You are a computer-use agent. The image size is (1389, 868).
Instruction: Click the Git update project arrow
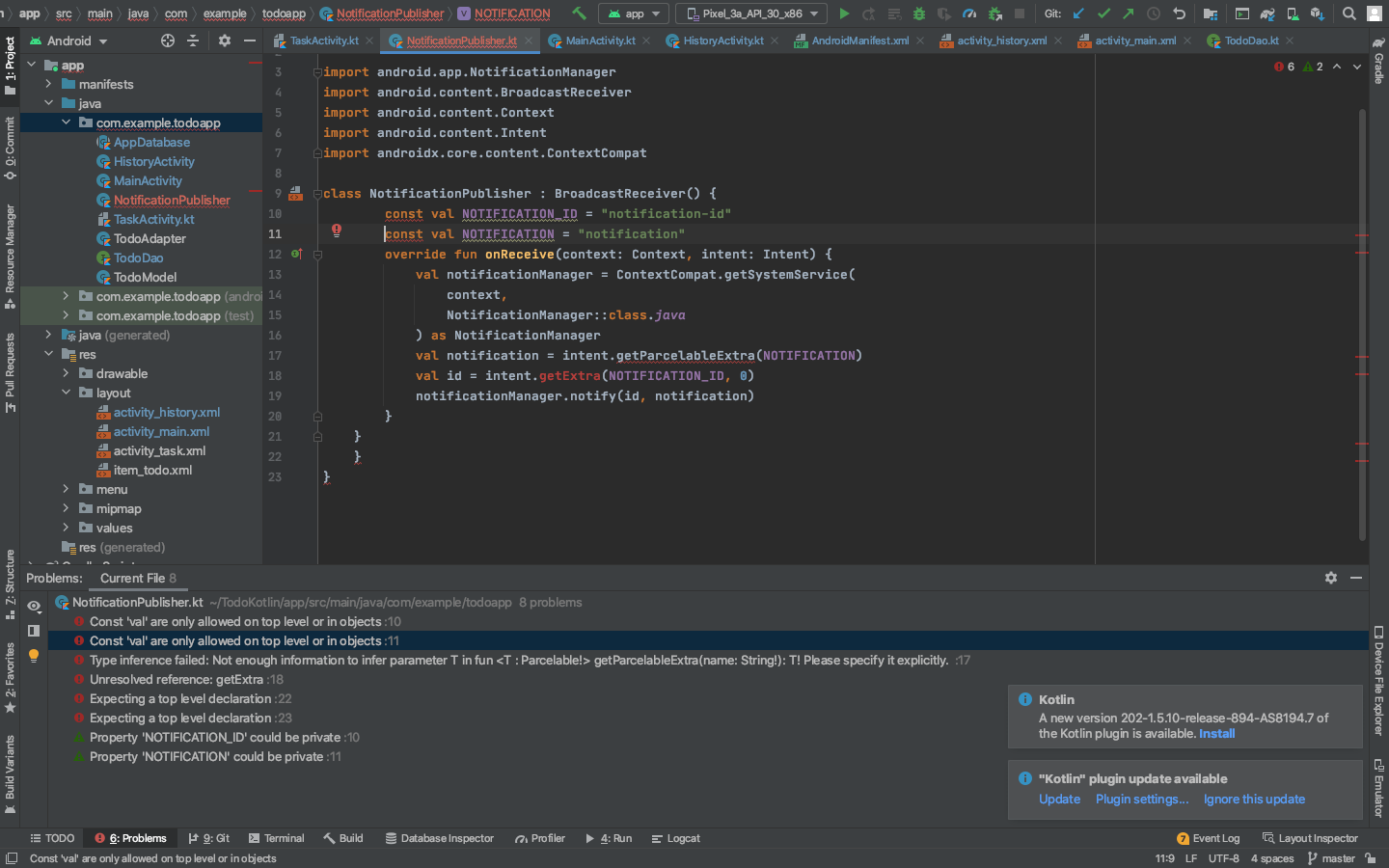pos(1078,14)
